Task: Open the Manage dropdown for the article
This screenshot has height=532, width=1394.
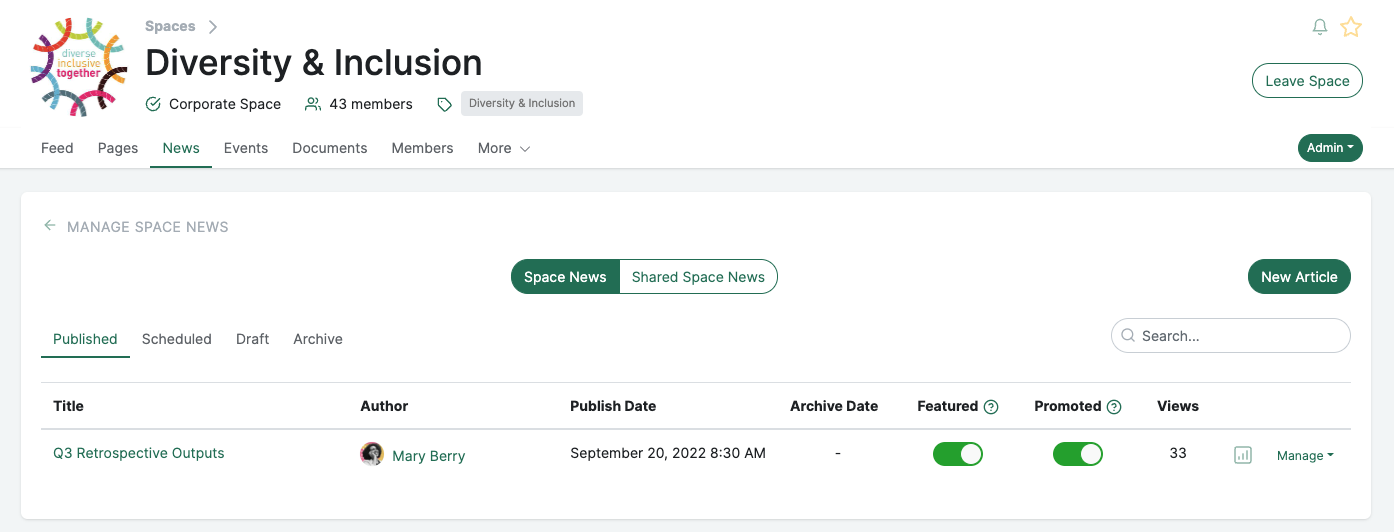Action: point(1305,455)
